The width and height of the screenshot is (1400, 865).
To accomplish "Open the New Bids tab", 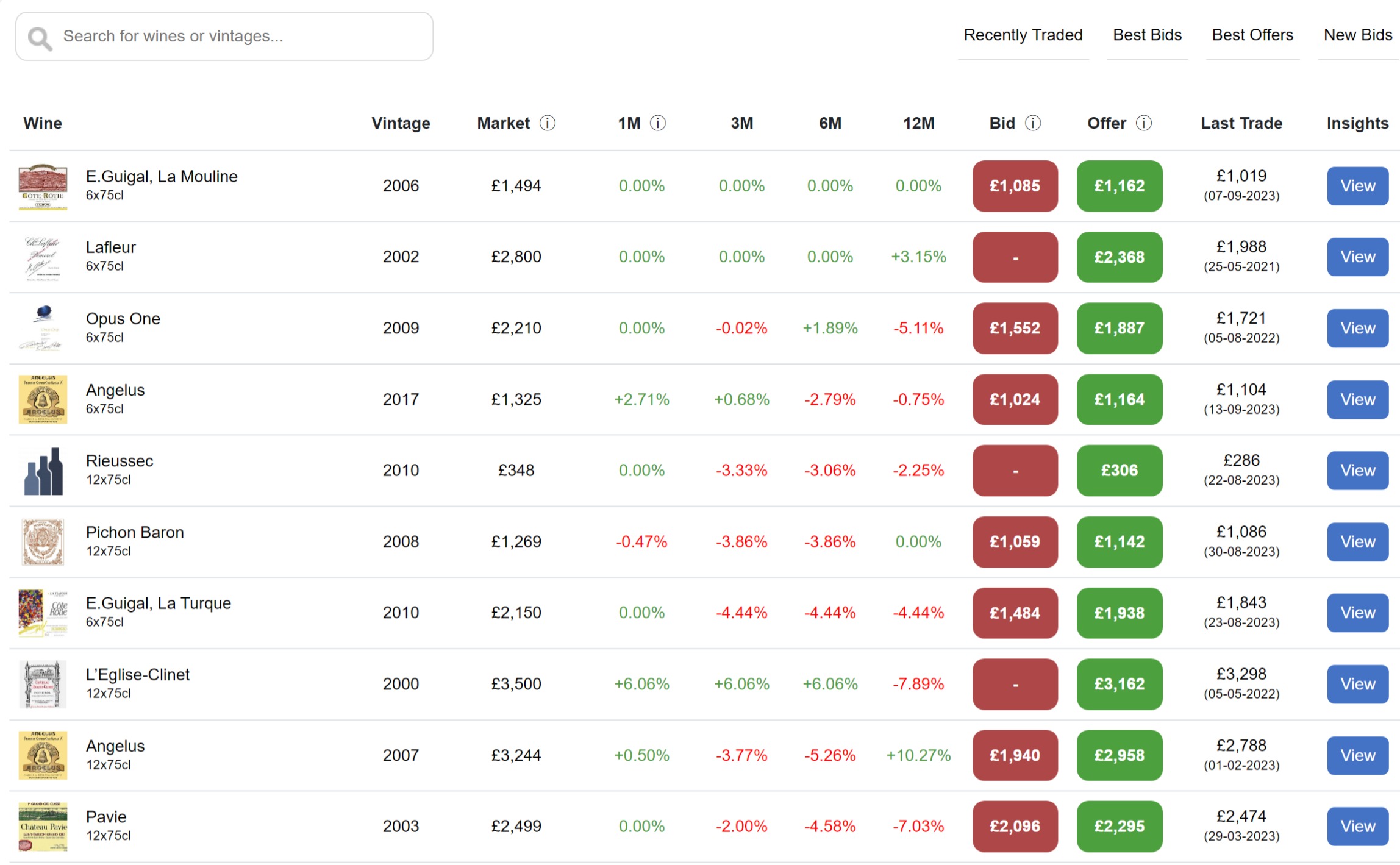I will pyautogui.click(x=1358, y=35).
